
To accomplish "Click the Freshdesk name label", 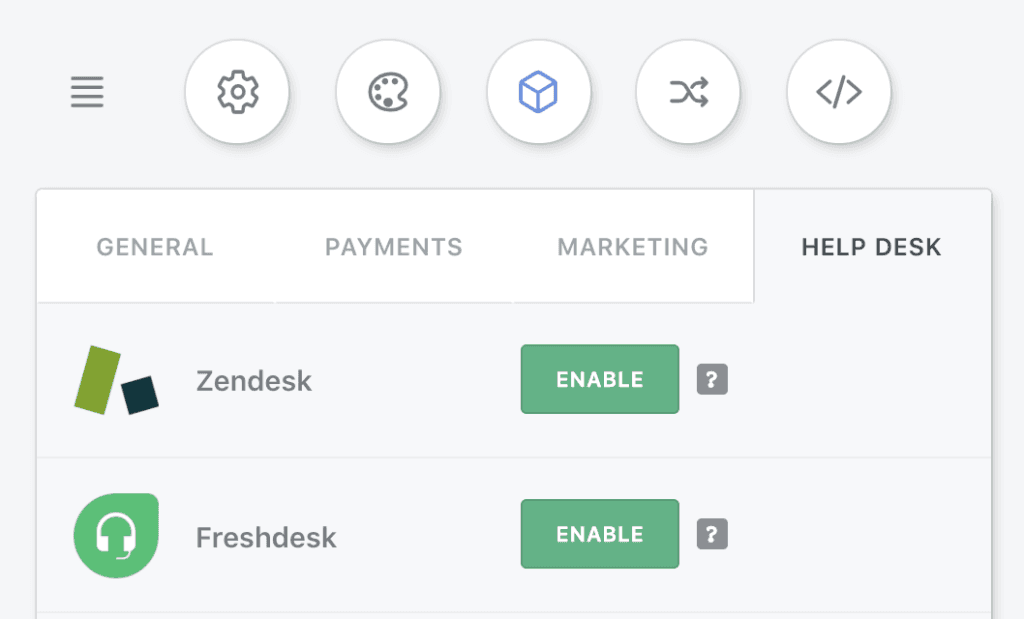I will coord(266,537).
